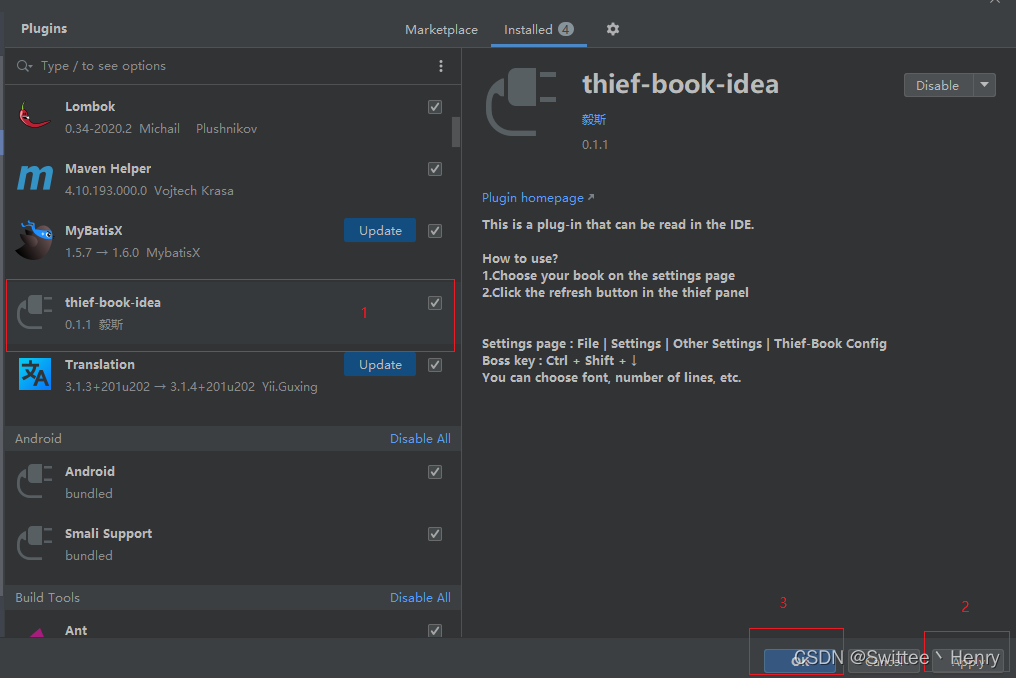Open the Disable button dropdown arrow
The height and width of the screenshot is (678, 1016).
coord(984,85)
